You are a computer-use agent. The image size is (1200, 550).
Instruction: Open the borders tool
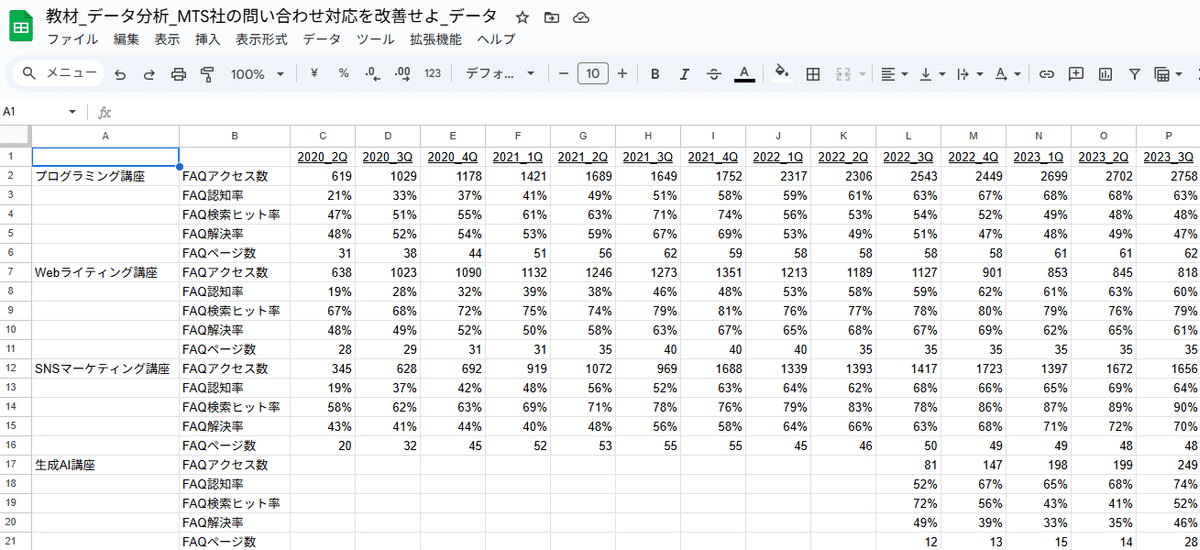[x=813, y=74]
